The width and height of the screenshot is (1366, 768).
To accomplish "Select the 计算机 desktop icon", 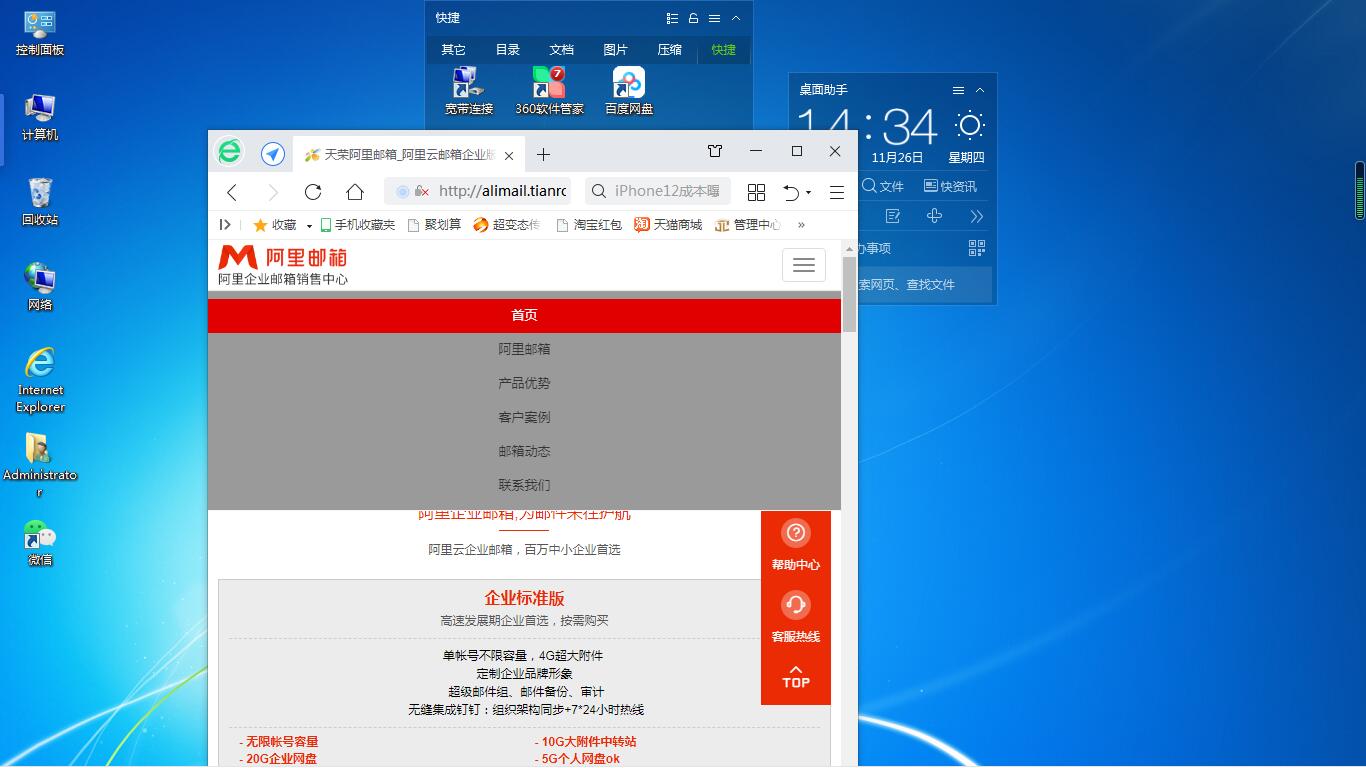I will pyautogui.click(x=40, y=118).
